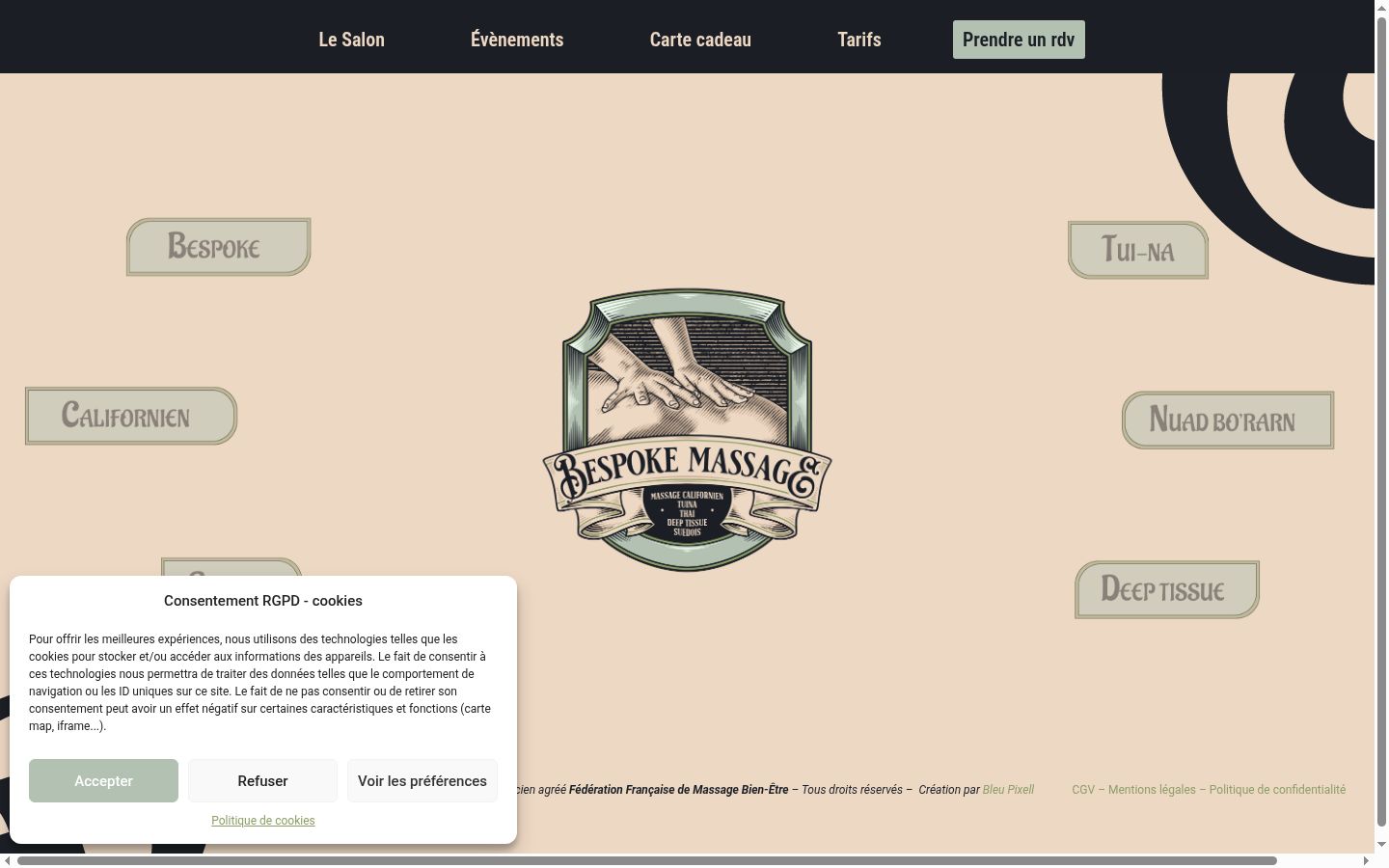Screen dimensions: 1389x868
Task: Accept cookies with Accepter button
Action: (x=104, y=781)
